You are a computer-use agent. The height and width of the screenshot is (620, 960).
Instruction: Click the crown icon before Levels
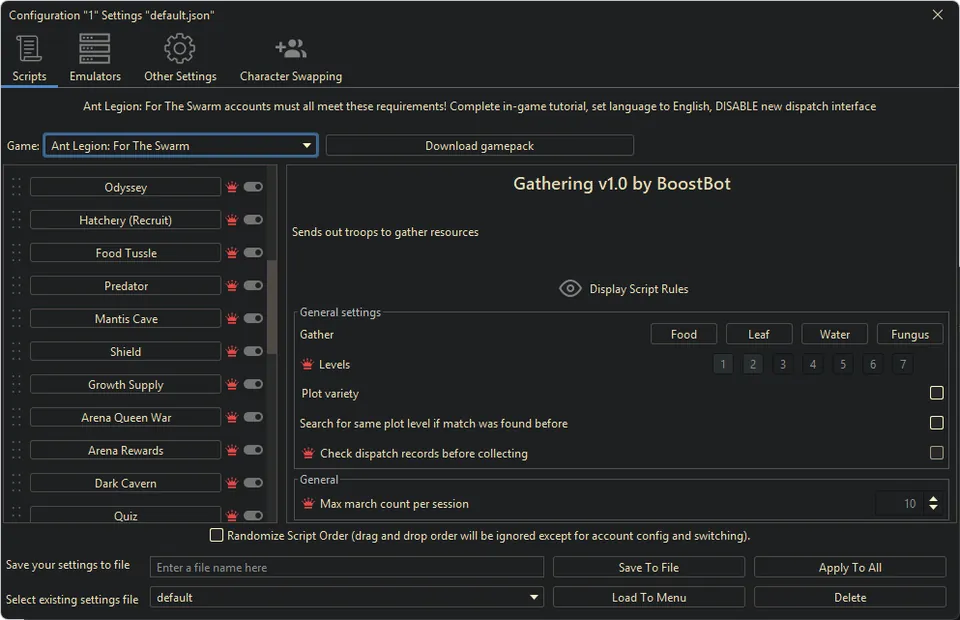click(307, 364)
